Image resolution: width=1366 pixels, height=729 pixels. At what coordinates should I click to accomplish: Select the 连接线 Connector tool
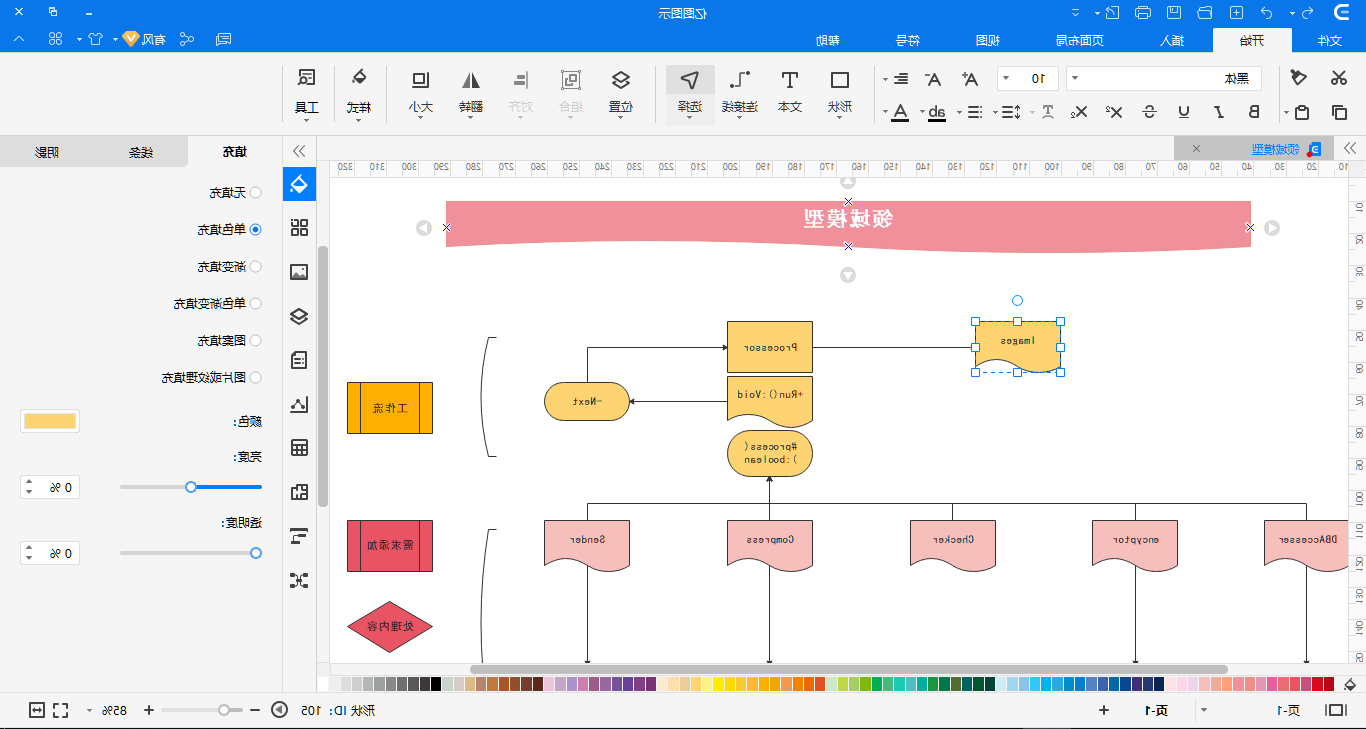pyautogui.click(x=740, y=93)
